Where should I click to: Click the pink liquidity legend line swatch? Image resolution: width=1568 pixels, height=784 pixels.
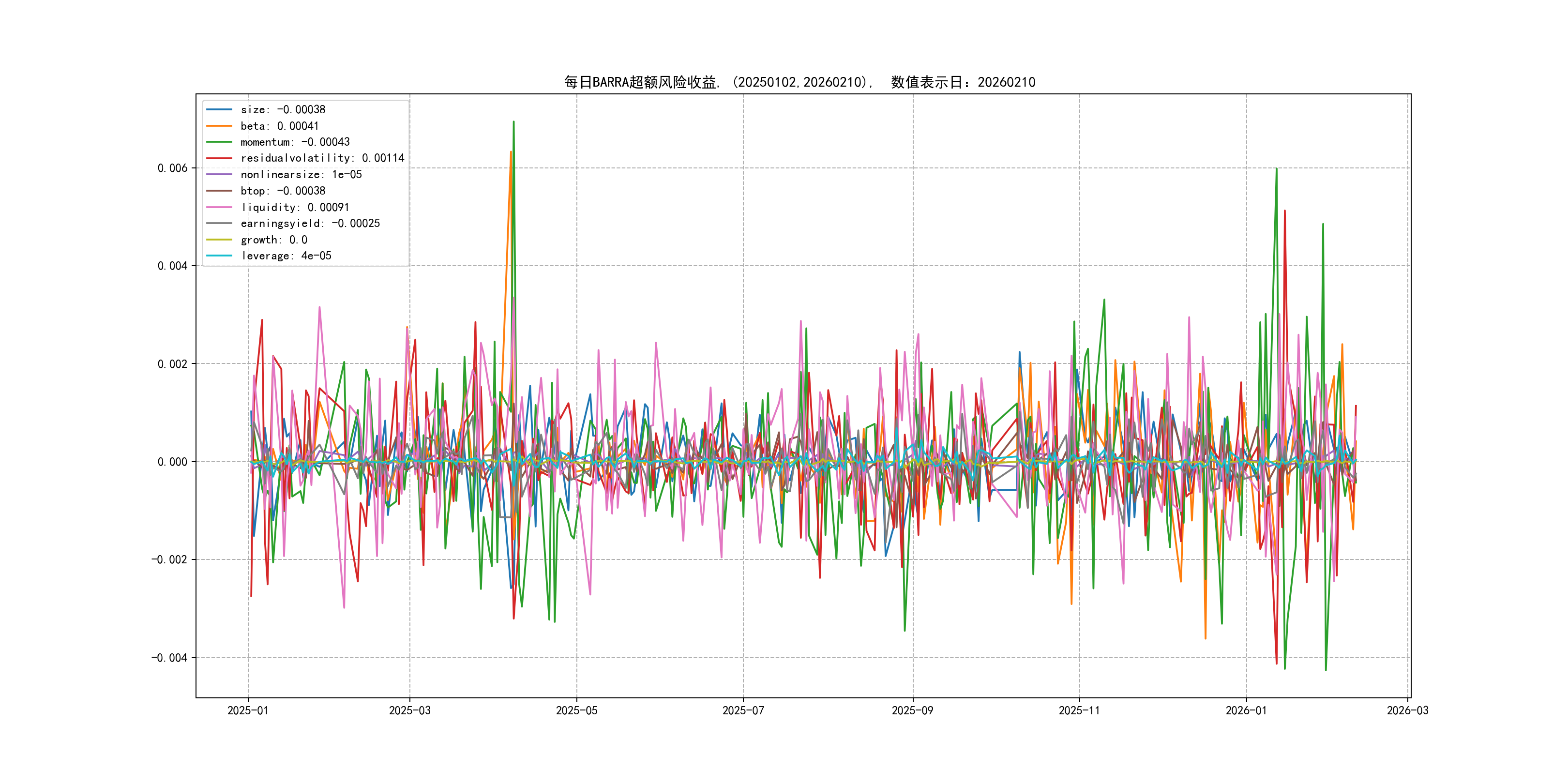(x=219, y=207)
